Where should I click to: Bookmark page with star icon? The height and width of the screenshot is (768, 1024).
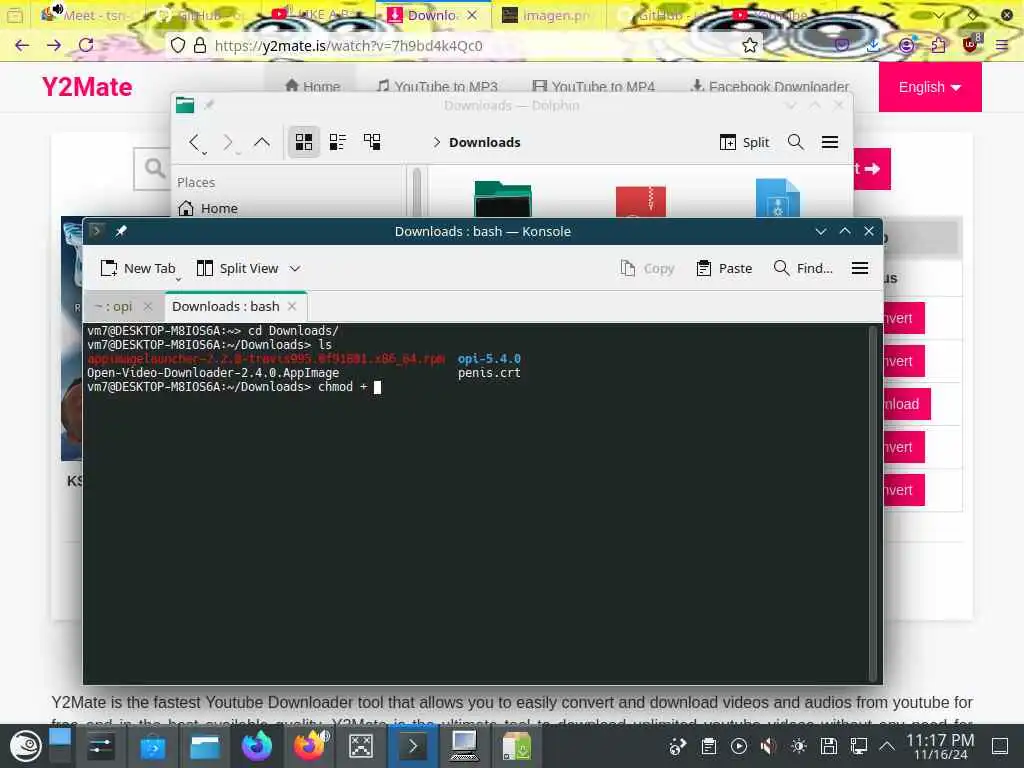pyautogui.click(x=750, y=45)
